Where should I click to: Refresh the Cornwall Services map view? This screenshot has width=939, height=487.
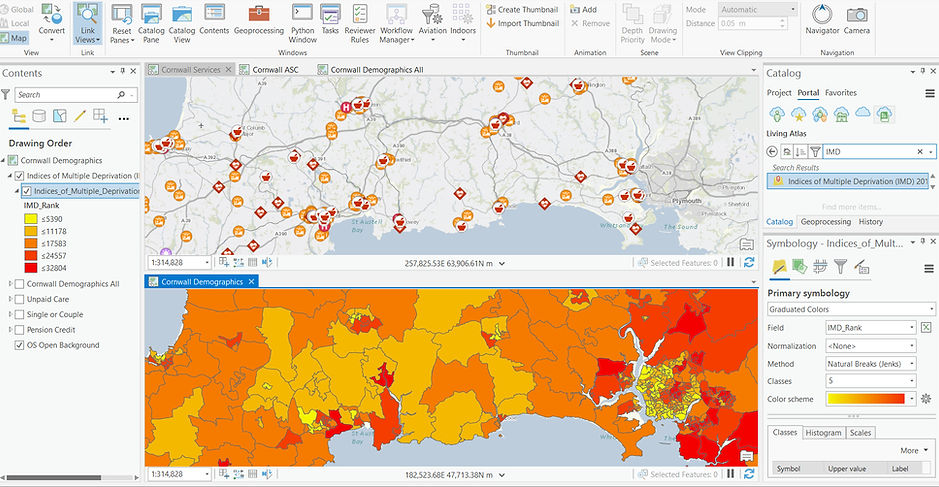pyautogui.click(x=749, y=262)
